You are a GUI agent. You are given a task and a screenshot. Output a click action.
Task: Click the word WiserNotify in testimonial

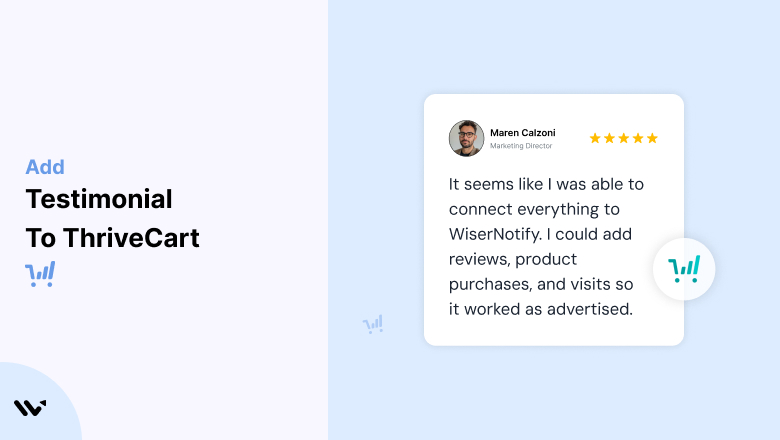(x=494, y=234)
